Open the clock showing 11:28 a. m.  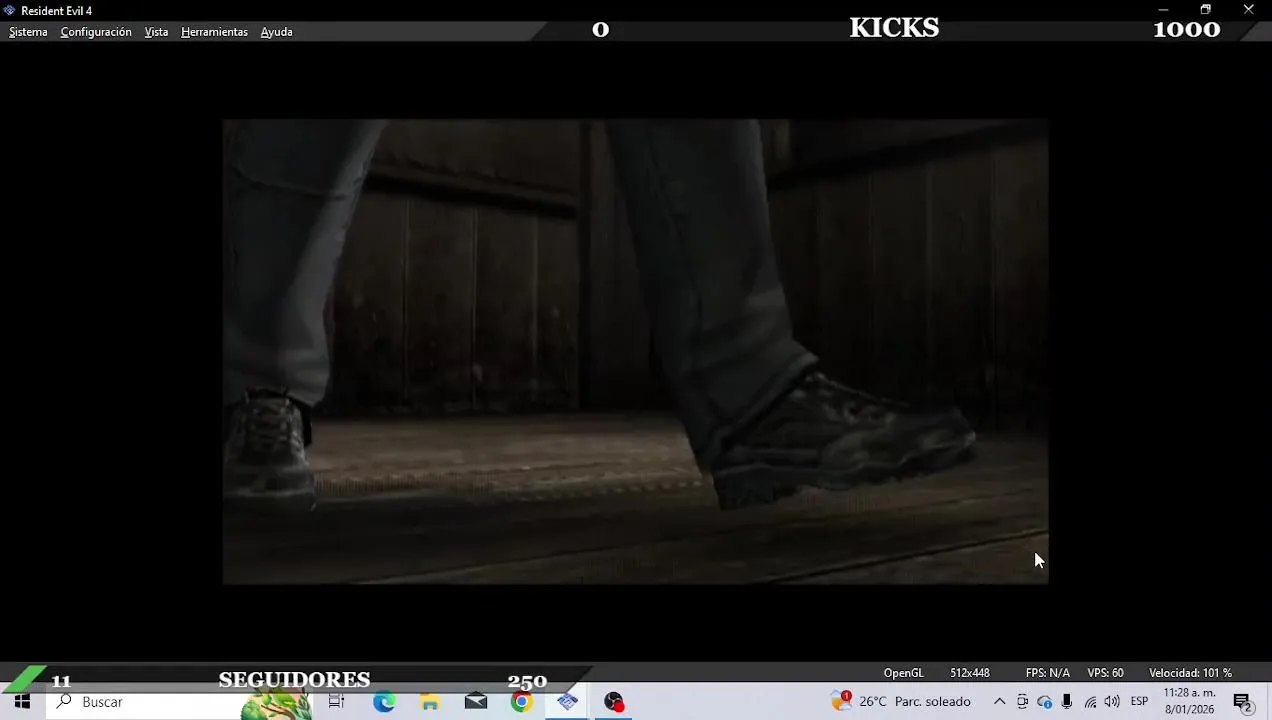(1189, 702)
